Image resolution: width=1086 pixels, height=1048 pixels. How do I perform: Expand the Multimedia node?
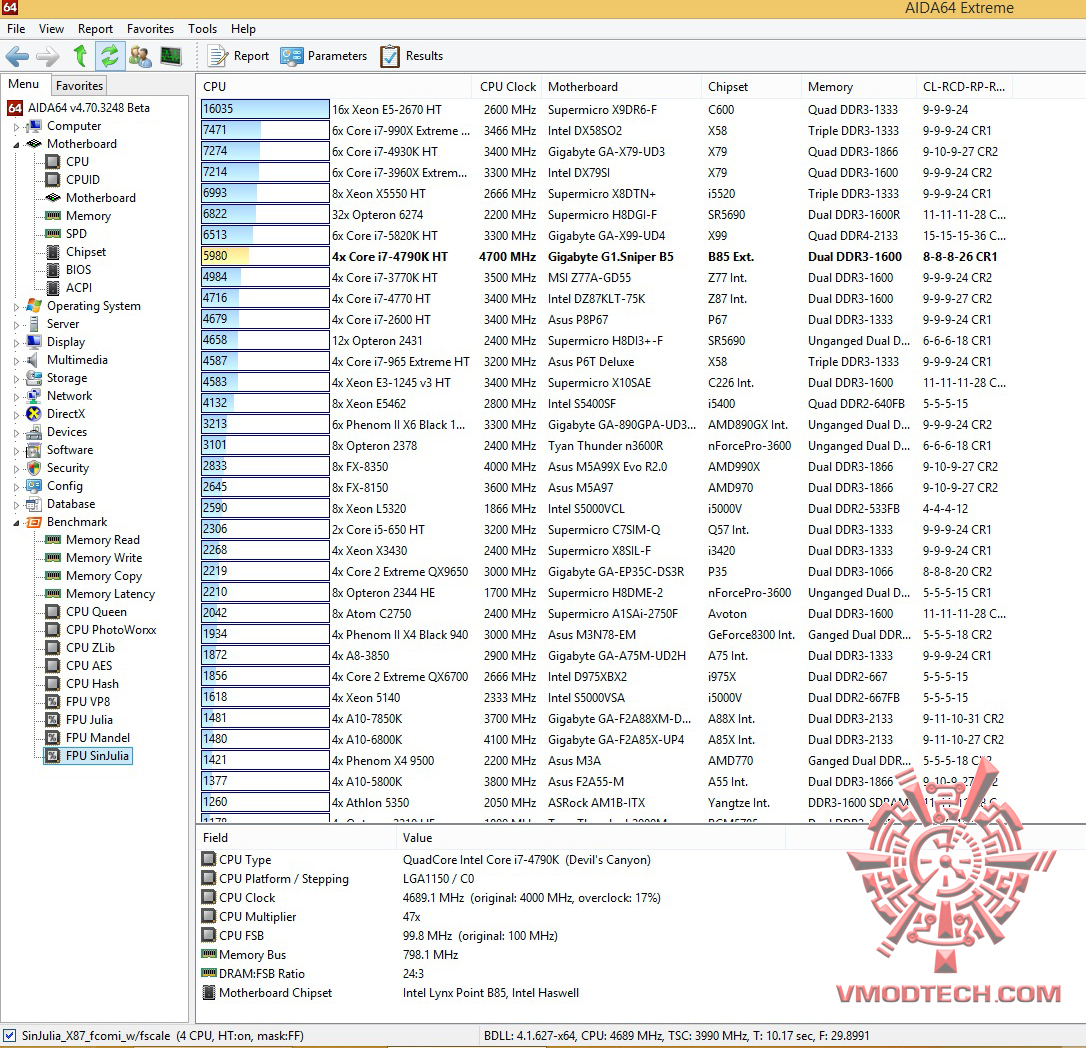click(17, 361)
